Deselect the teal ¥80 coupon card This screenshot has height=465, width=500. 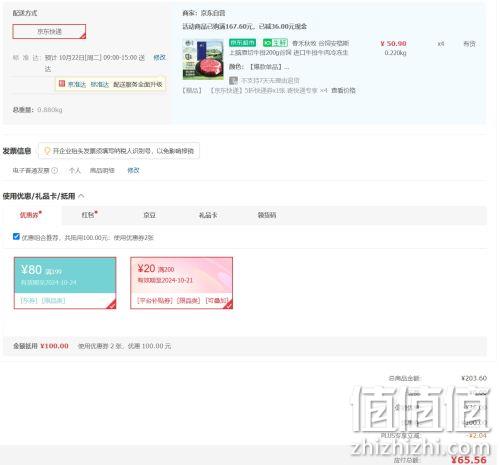[x=65, y=283]
